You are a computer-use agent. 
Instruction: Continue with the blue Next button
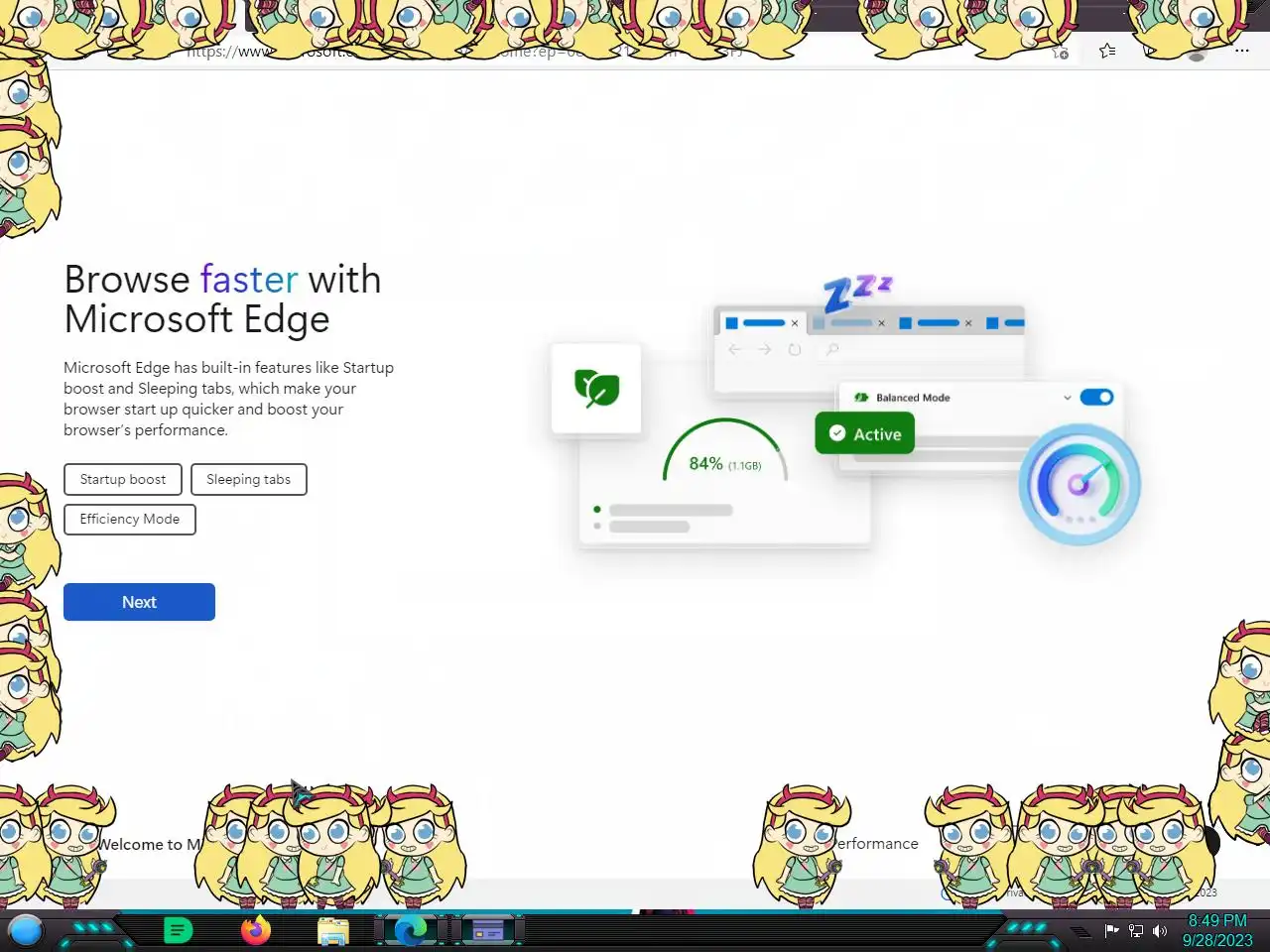coord(139,602)
